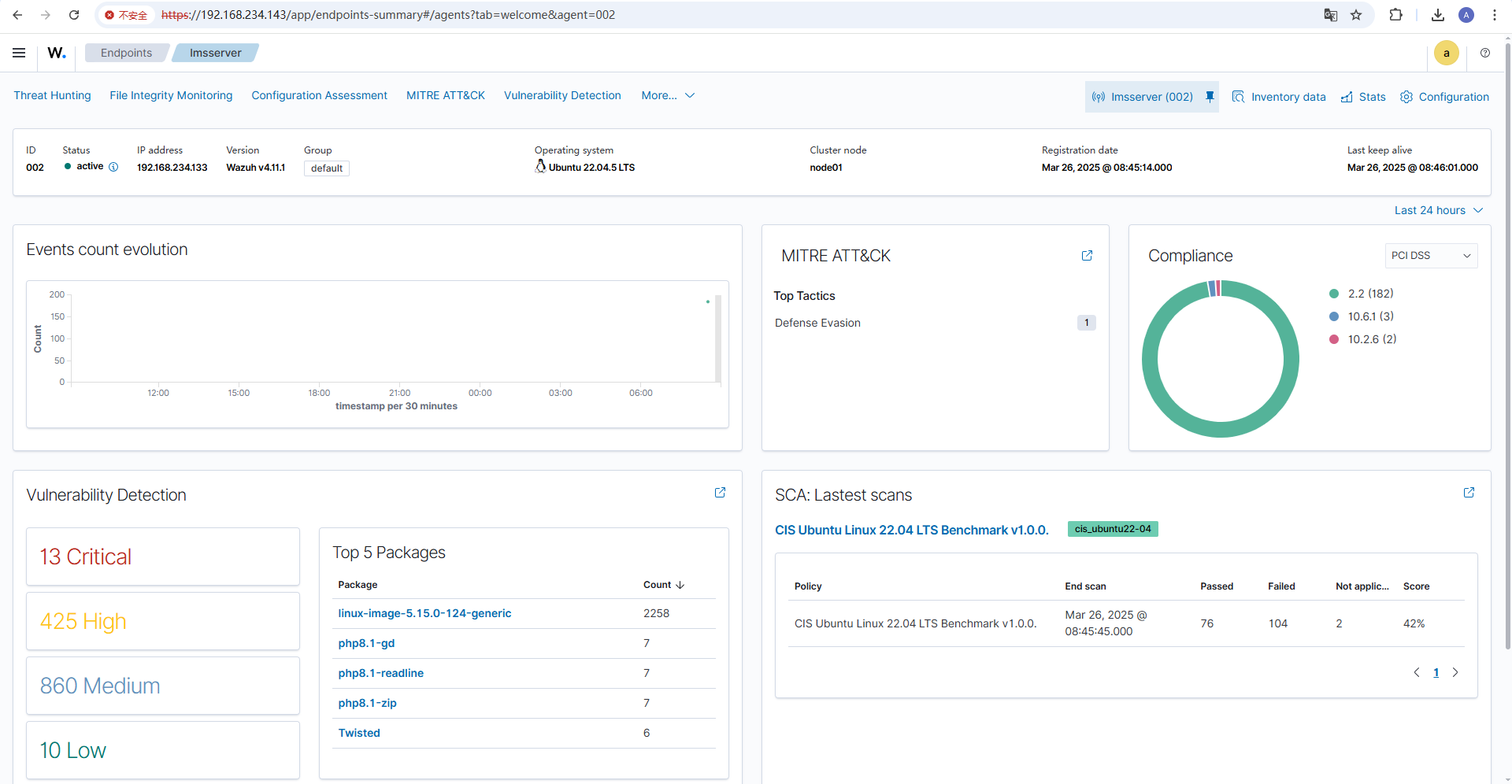Viewport: 1512px width, 784px height.
Task: Click the CIS Benchmark row in SCA table
Action: click(1126, 623)
